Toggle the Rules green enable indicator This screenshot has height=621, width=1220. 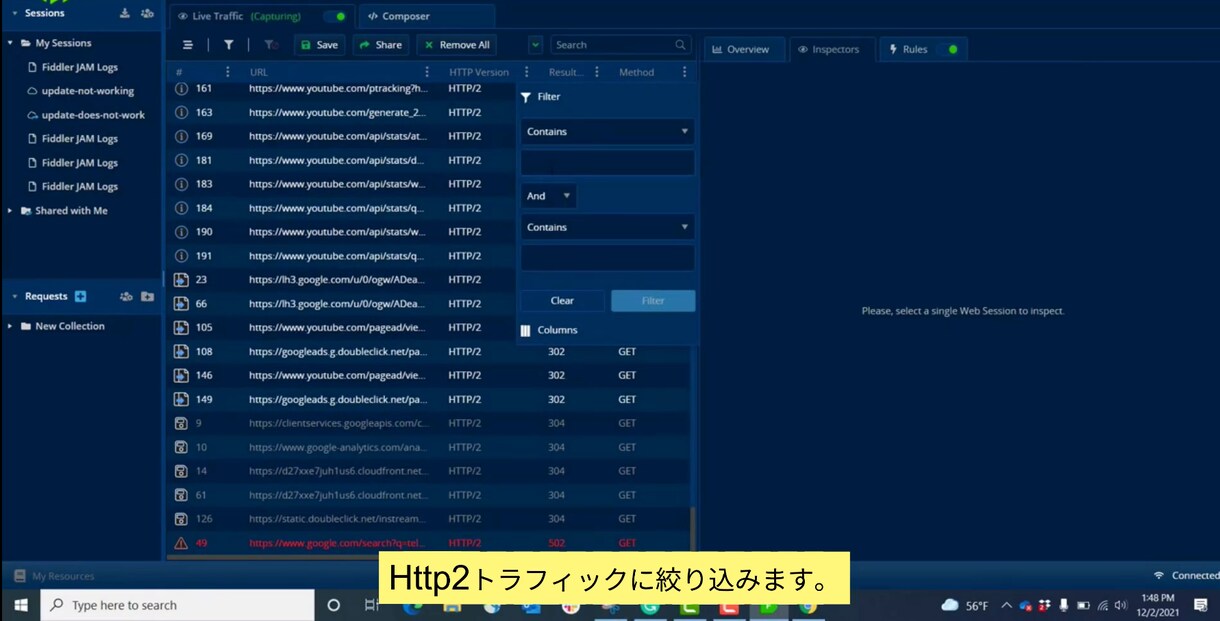[x=952, y=49]
